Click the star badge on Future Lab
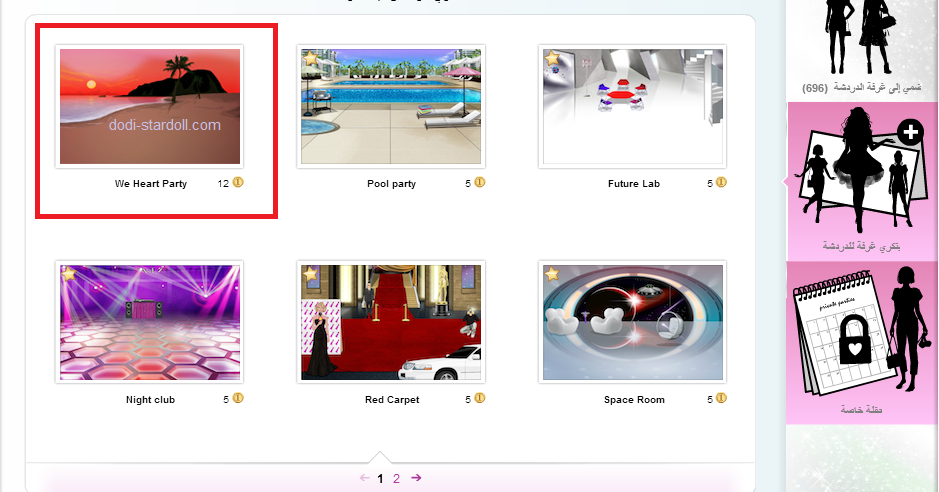 coord(552,58)
